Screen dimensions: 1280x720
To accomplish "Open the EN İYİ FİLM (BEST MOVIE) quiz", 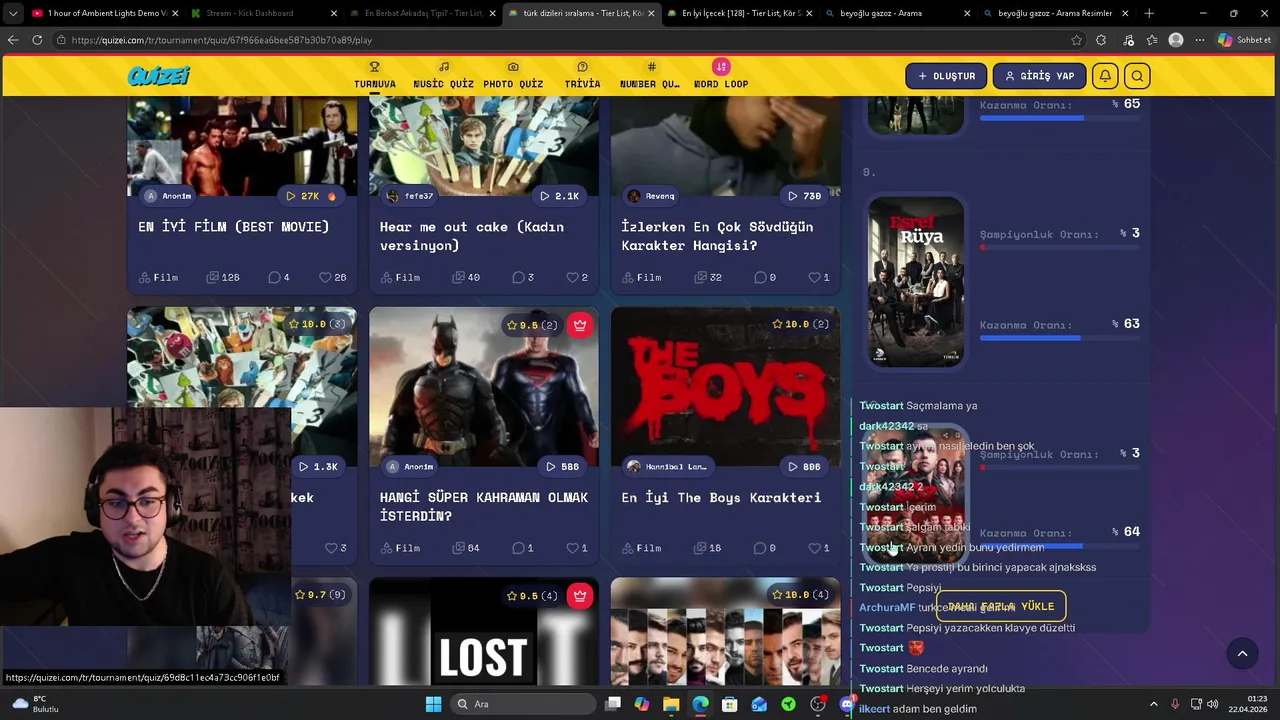I will tap(234, 227).
